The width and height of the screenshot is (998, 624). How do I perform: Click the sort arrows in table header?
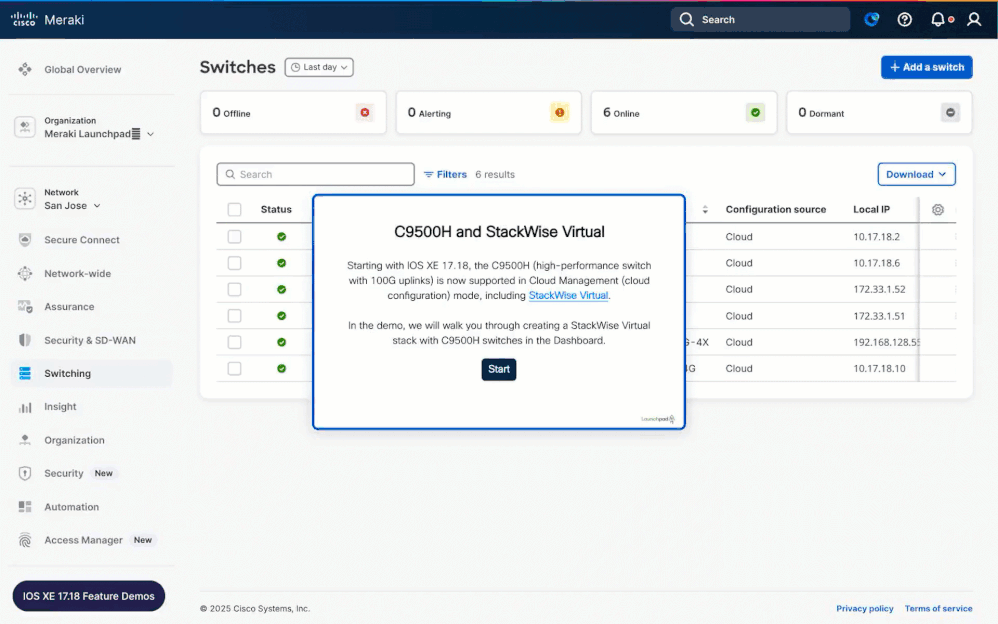(705, 209)
